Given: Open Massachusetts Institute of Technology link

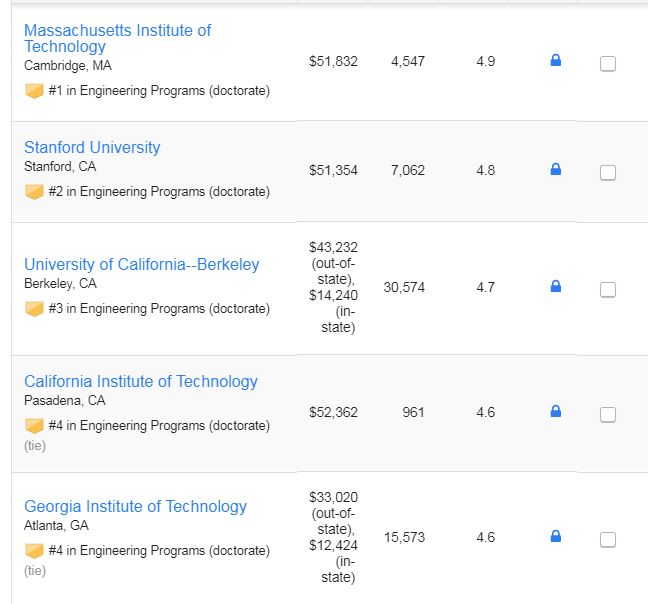Looking at the screenshot, I should [117, 38].
